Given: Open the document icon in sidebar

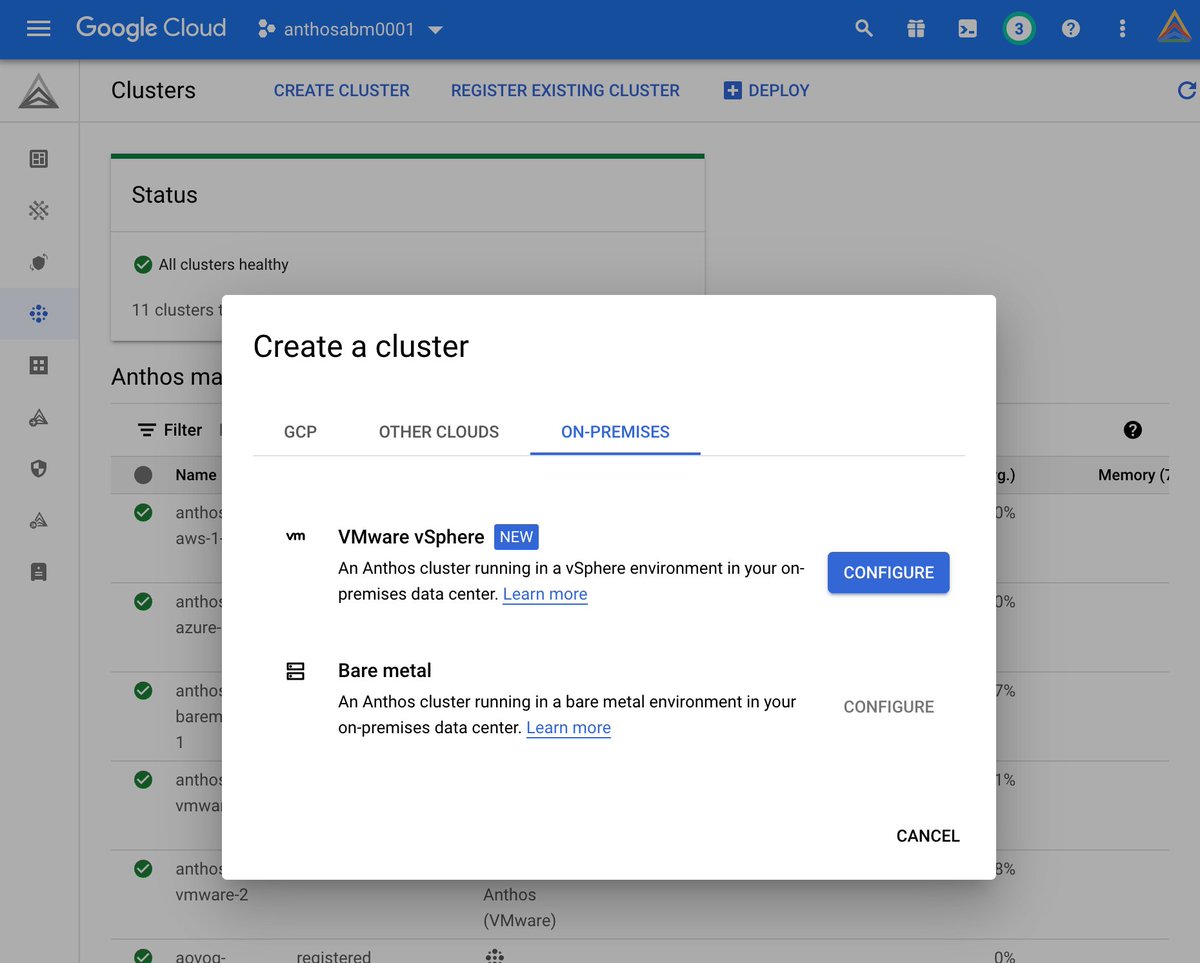Looking at the screenshot, I should pyautogui.click(x=39, y=572).
